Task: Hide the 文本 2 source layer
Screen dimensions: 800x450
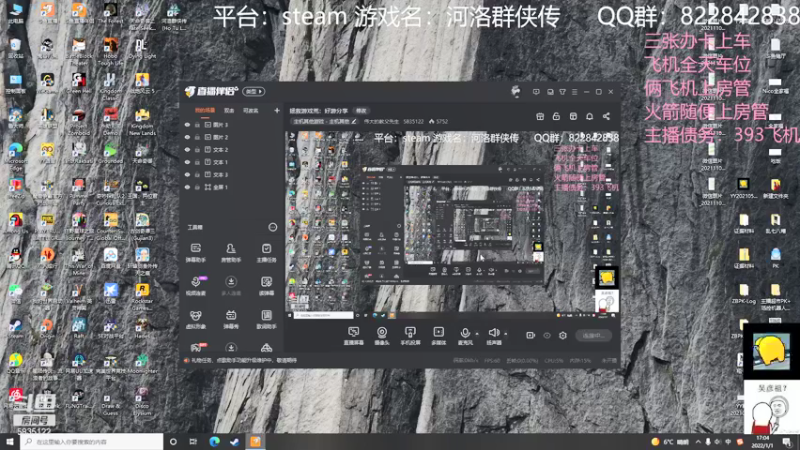Action: point(187,149)
